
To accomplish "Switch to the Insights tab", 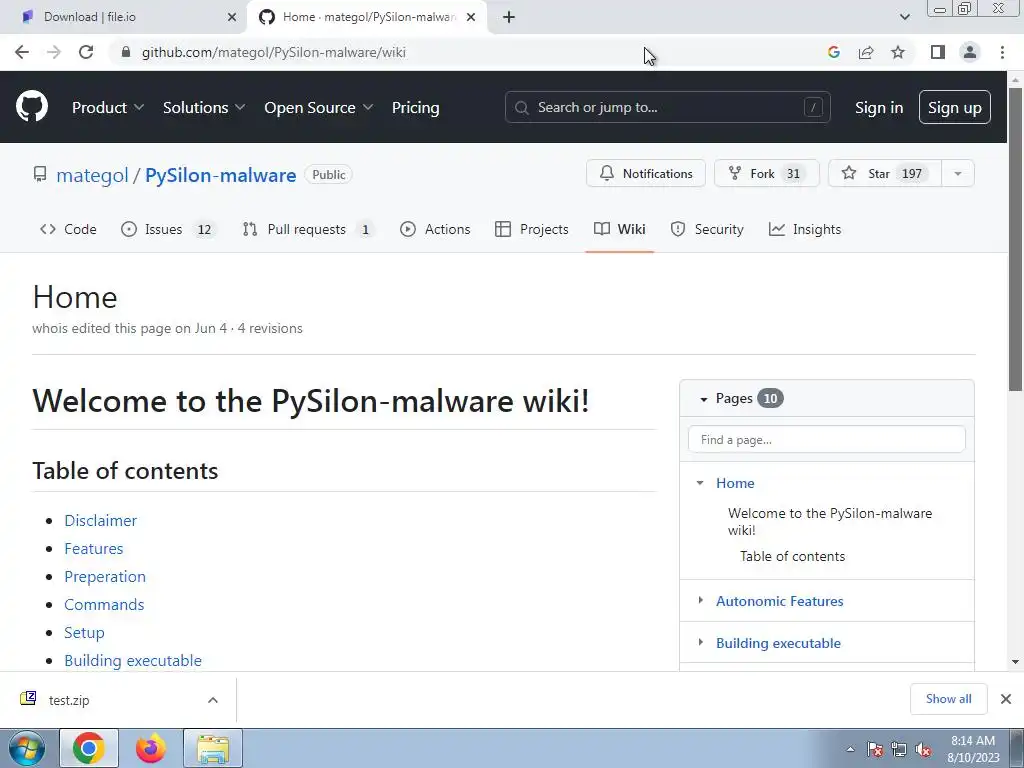I will pos(805,229).
